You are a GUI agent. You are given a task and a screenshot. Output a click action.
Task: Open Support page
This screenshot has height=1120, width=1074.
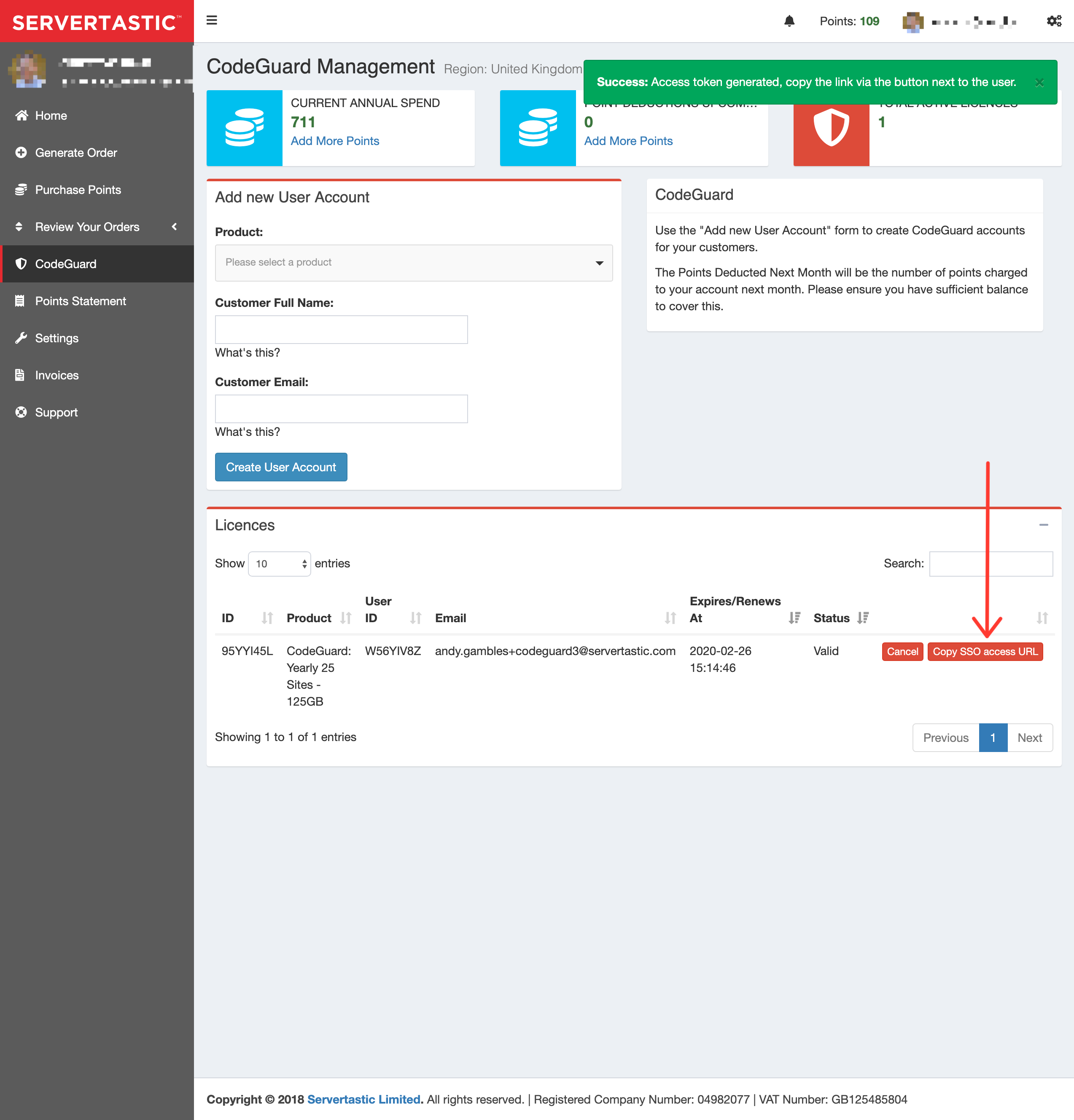[x=57, y=413]
